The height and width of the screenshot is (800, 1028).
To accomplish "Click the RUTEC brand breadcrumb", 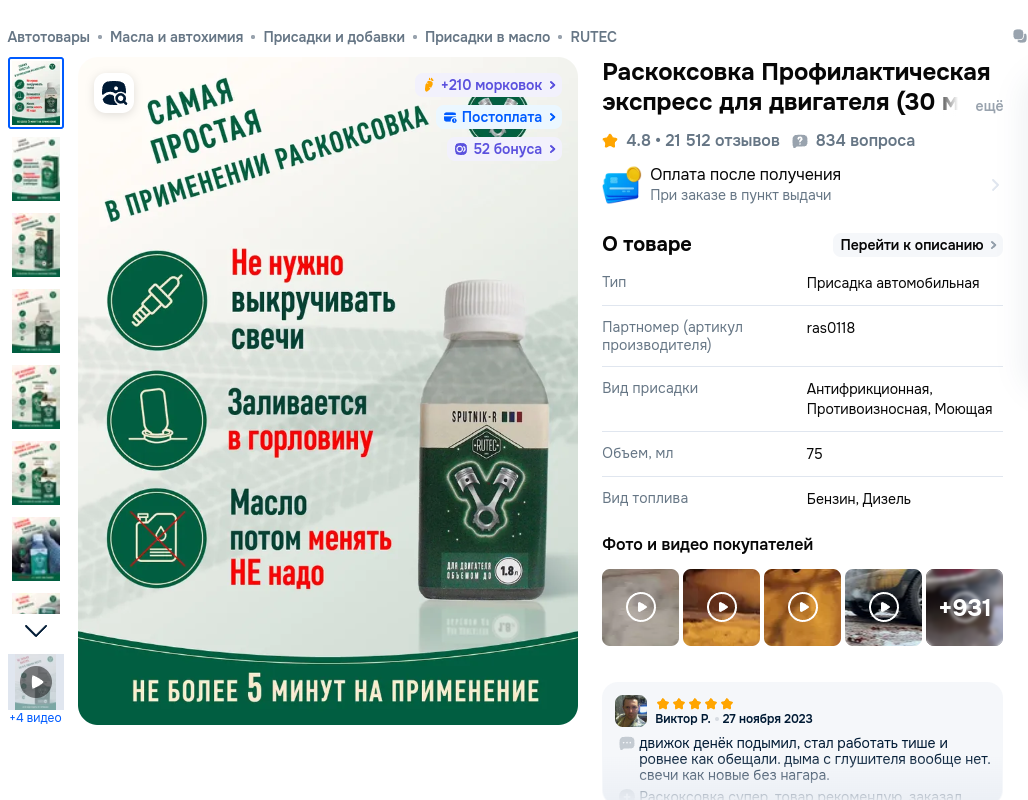I will [593, 37].
